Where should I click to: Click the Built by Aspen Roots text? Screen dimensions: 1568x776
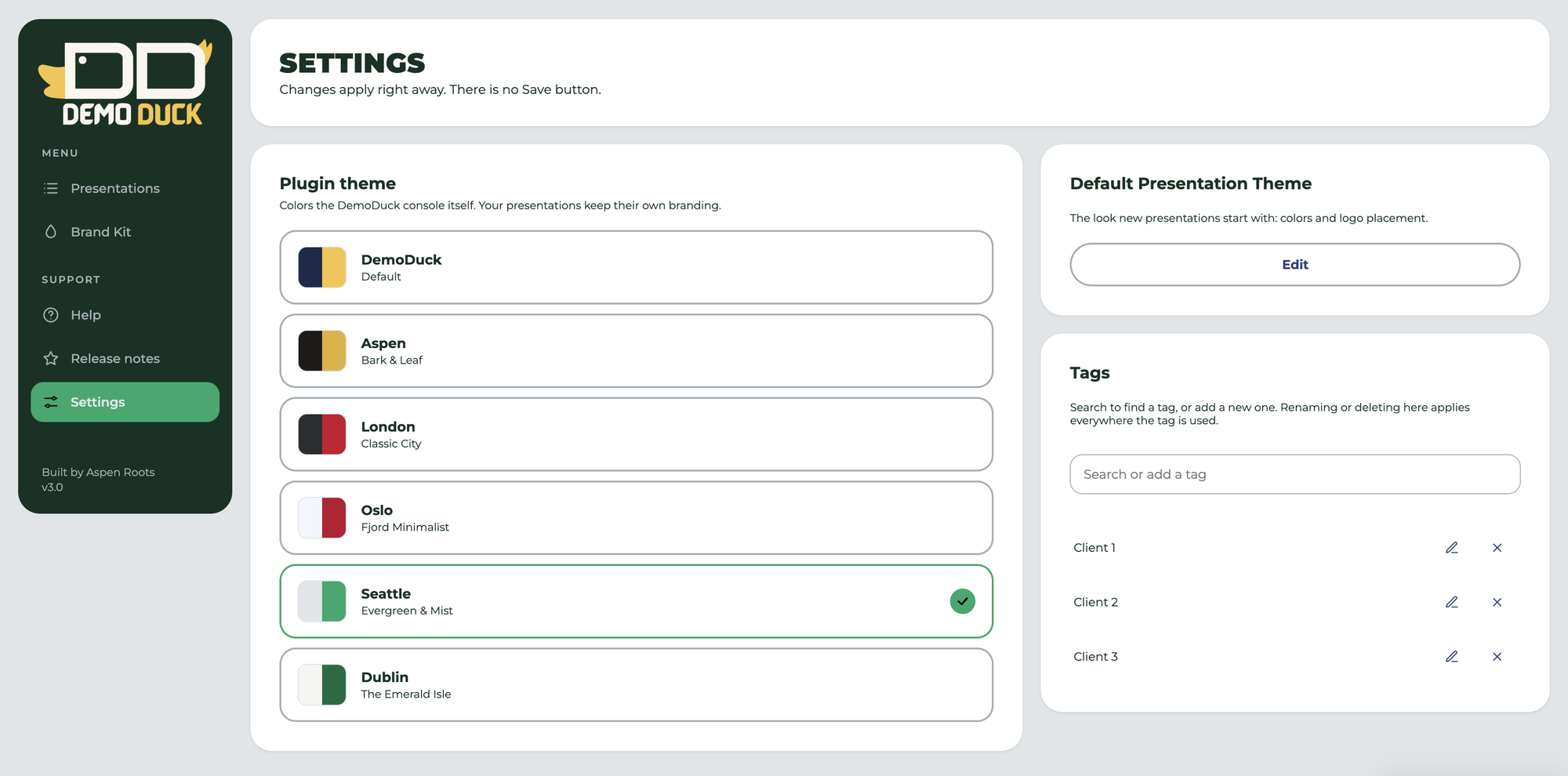coord(98,472)
